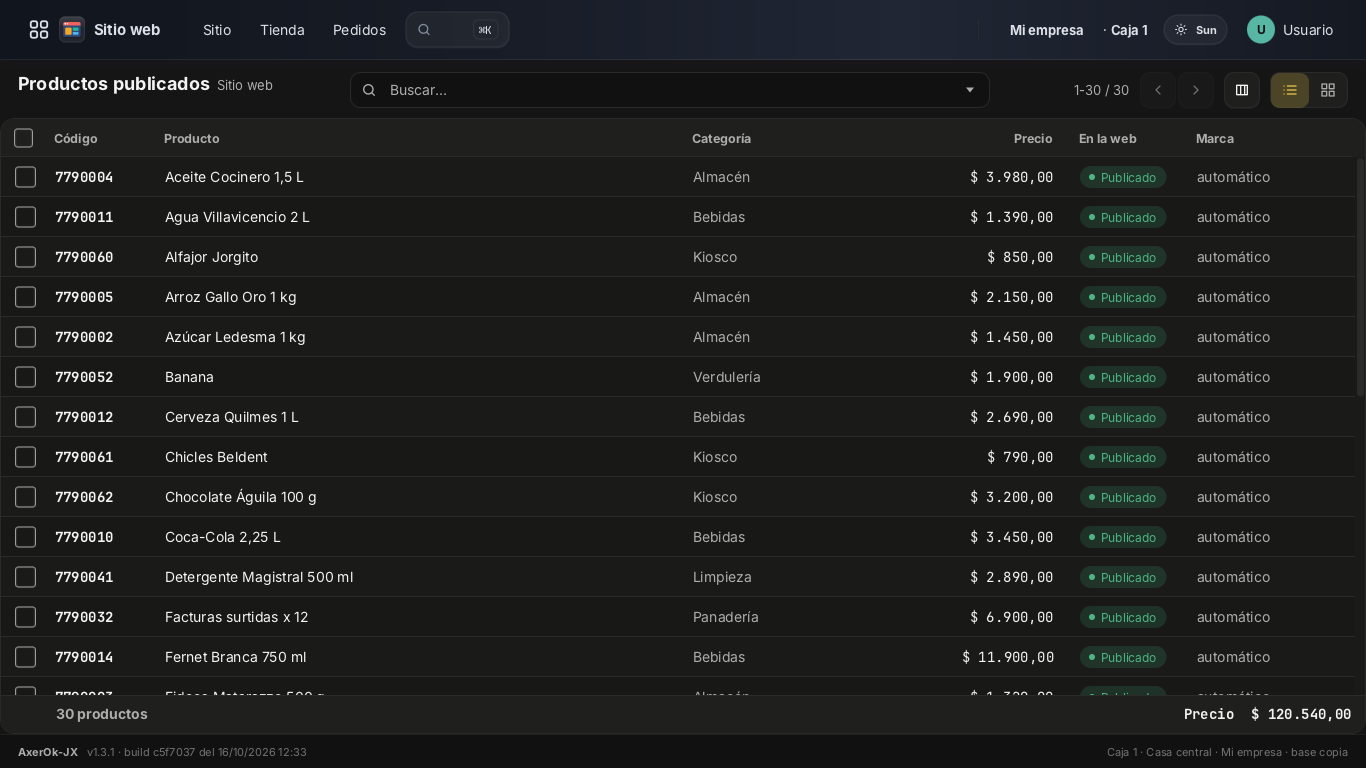Screen dimensions: 1366x768
Task: Open product code 7790005
Action: click(x=84, y=297)
